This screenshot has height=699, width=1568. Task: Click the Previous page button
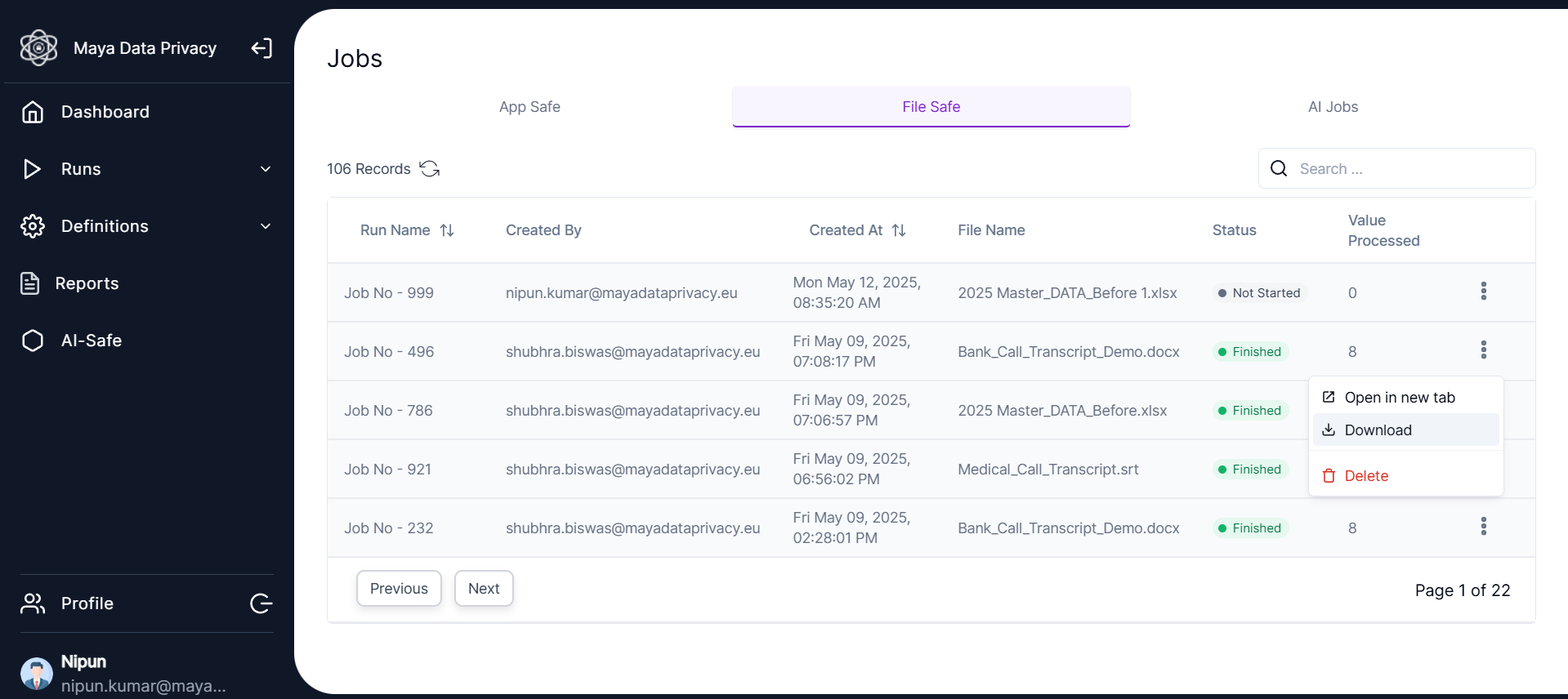pyautogui.click(x=399, y=589)
